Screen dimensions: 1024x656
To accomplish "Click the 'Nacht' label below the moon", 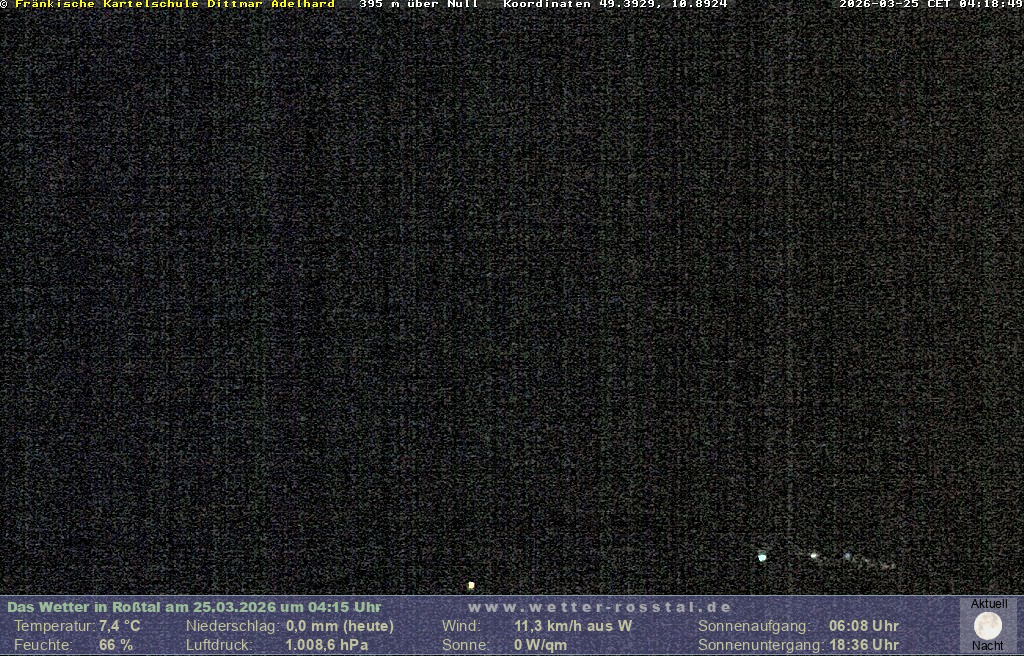I will (x=987, y=646).
